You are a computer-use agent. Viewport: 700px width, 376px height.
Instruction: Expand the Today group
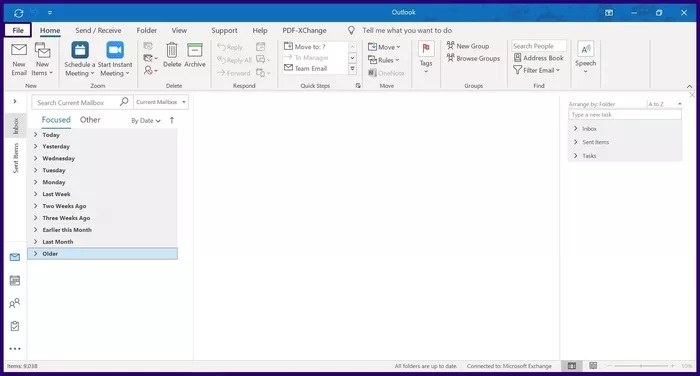tap(36, 134)
